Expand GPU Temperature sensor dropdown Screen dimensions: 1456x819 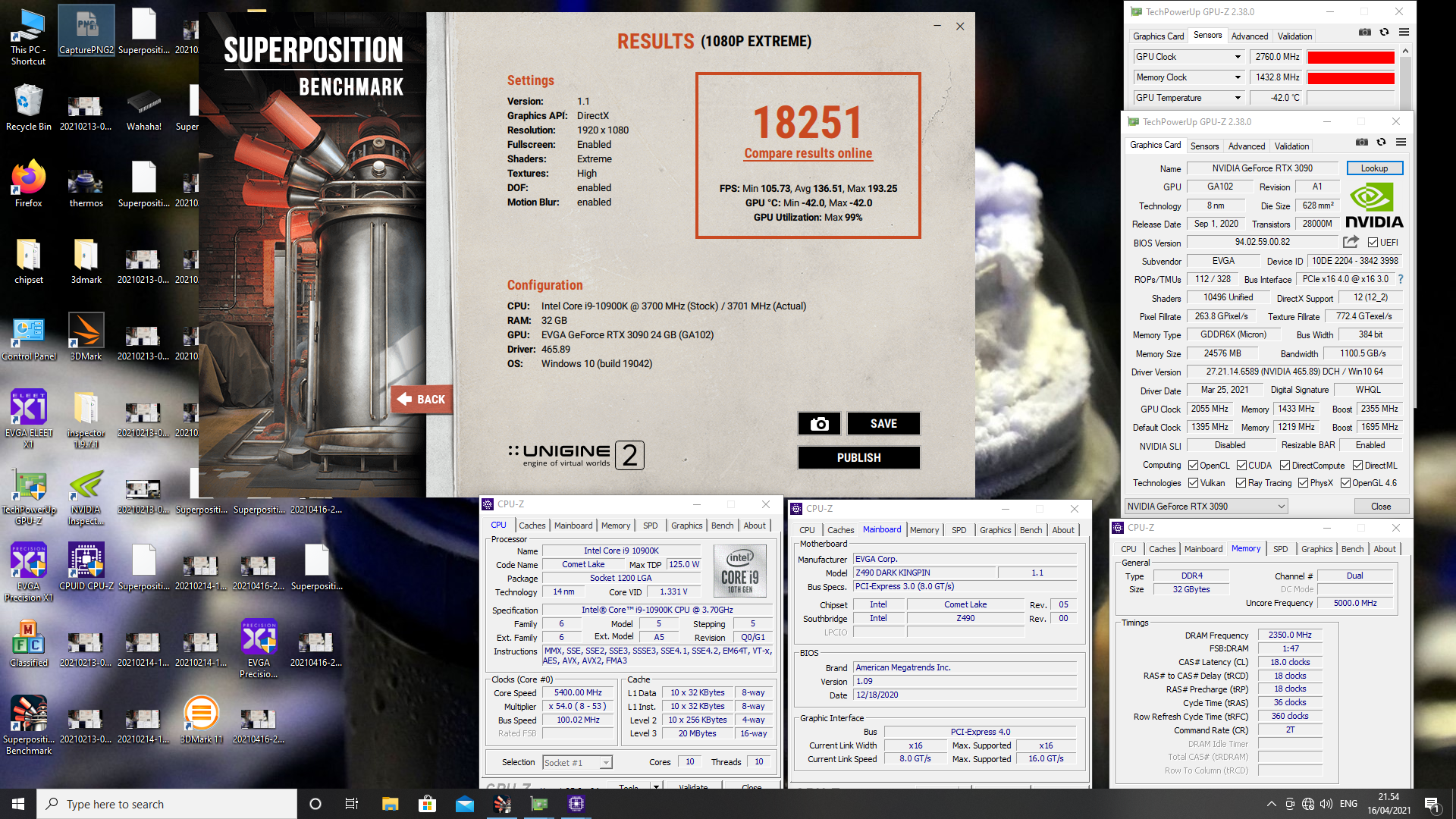point(1238,98)
